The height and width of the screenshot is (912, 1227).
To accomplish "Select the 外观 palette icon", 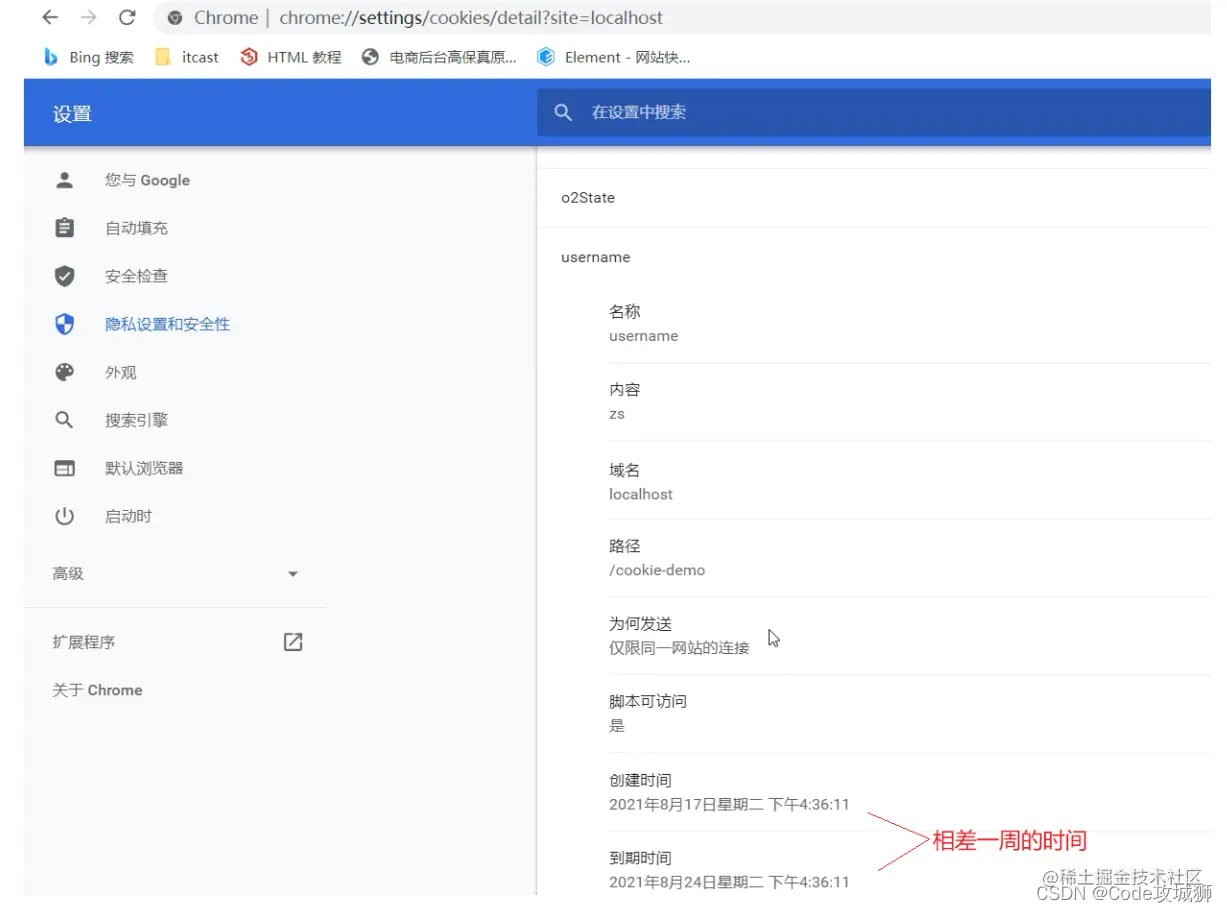I will [64, 372].
